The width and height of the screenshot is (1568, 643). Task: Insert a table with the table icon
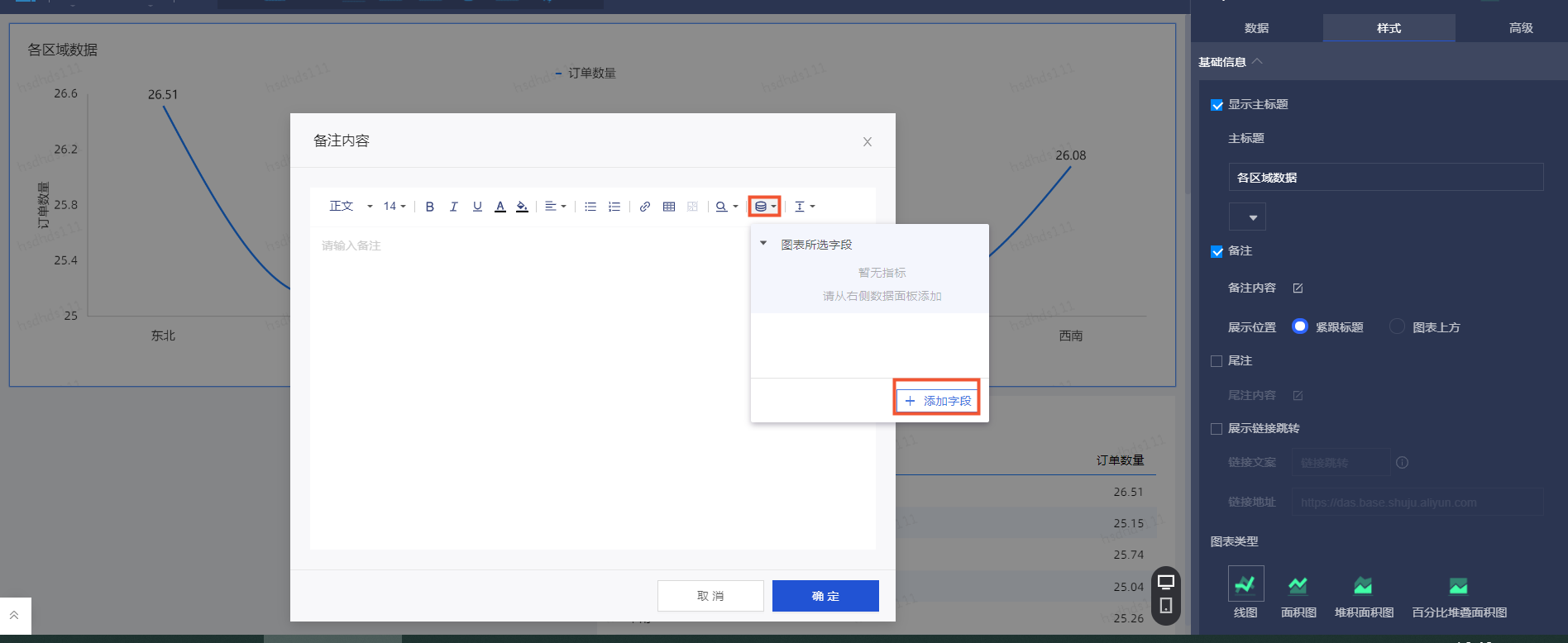pyautogui.click(x=669, y=207)
